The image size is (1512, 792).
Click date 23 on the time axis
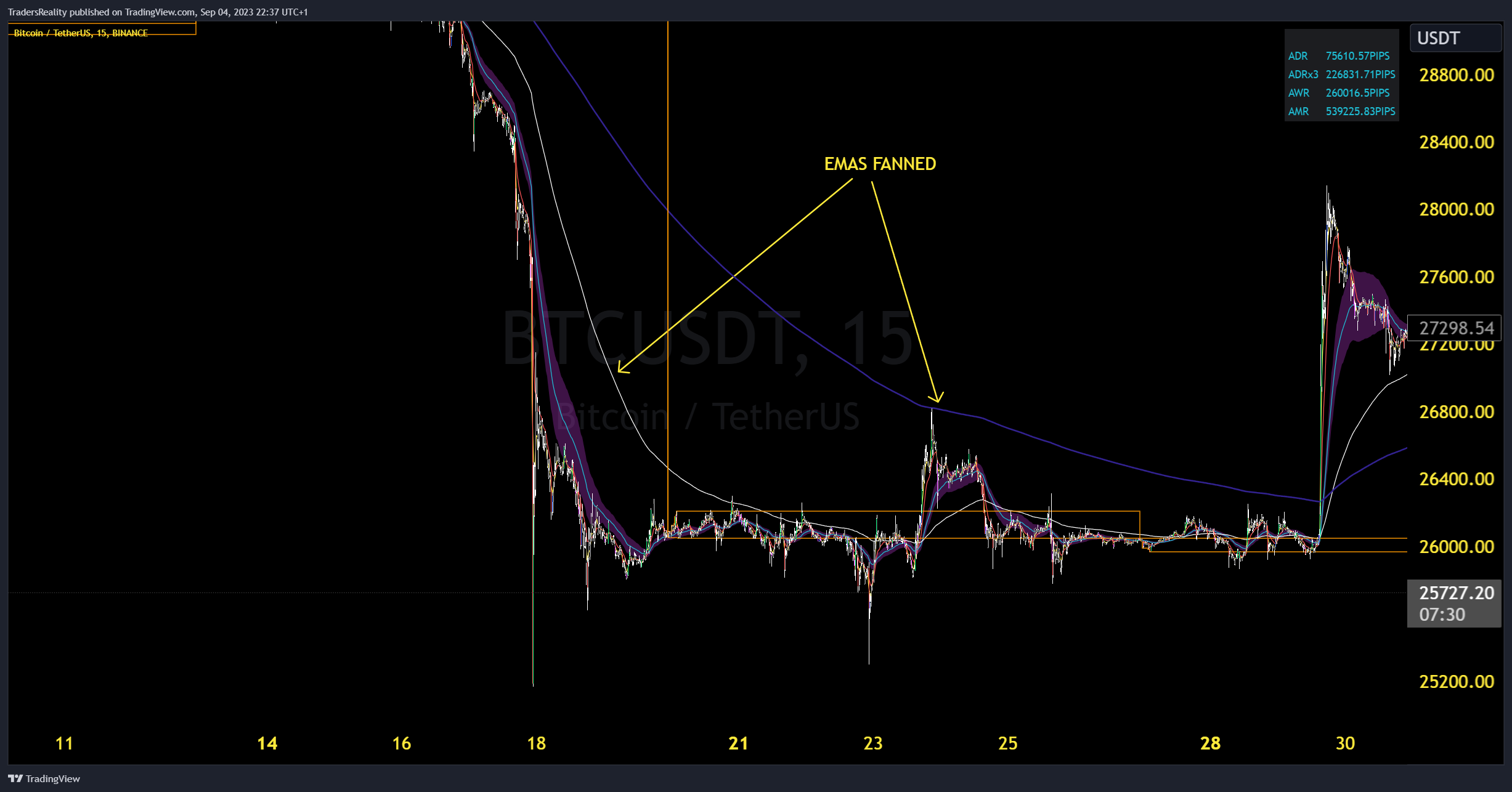[x=873, y=743]
